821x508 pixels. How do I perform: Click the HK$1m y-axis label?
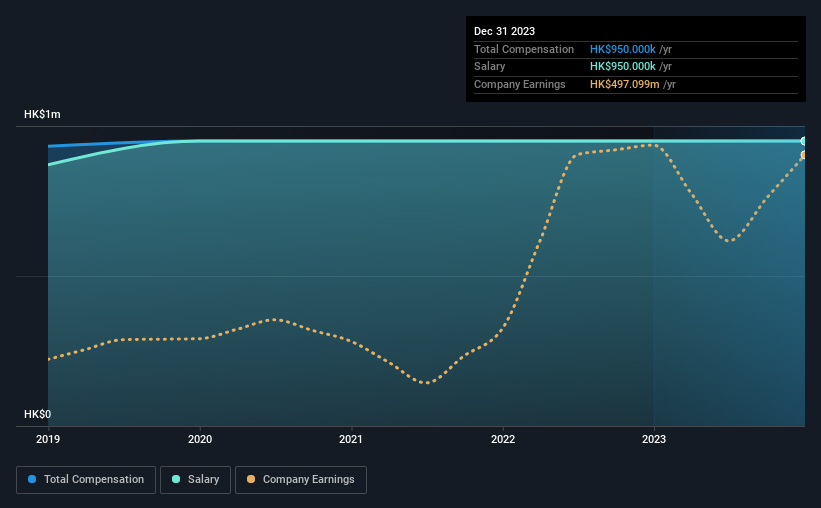pyautogui.click(x=42, y=114)
